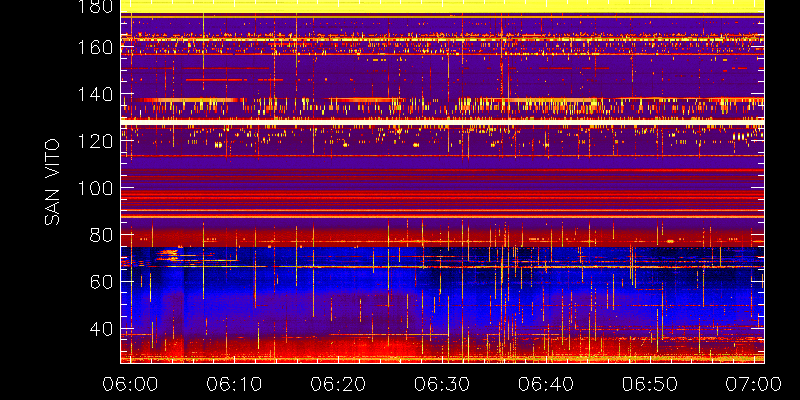The image size is (800, 400).
Task: Click the 06:50 time axis label
Action: click(x=649, y=384)
